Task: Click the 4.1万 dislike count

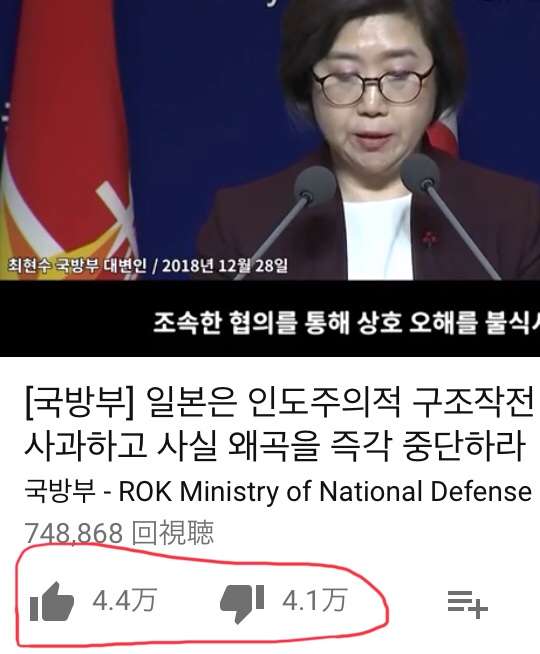Action: click(x=314, y=601)
